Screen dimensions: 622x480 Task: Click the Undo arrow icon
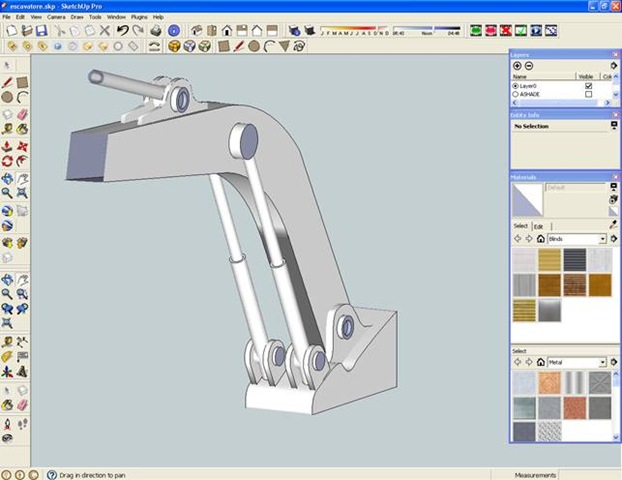(122, 31)
